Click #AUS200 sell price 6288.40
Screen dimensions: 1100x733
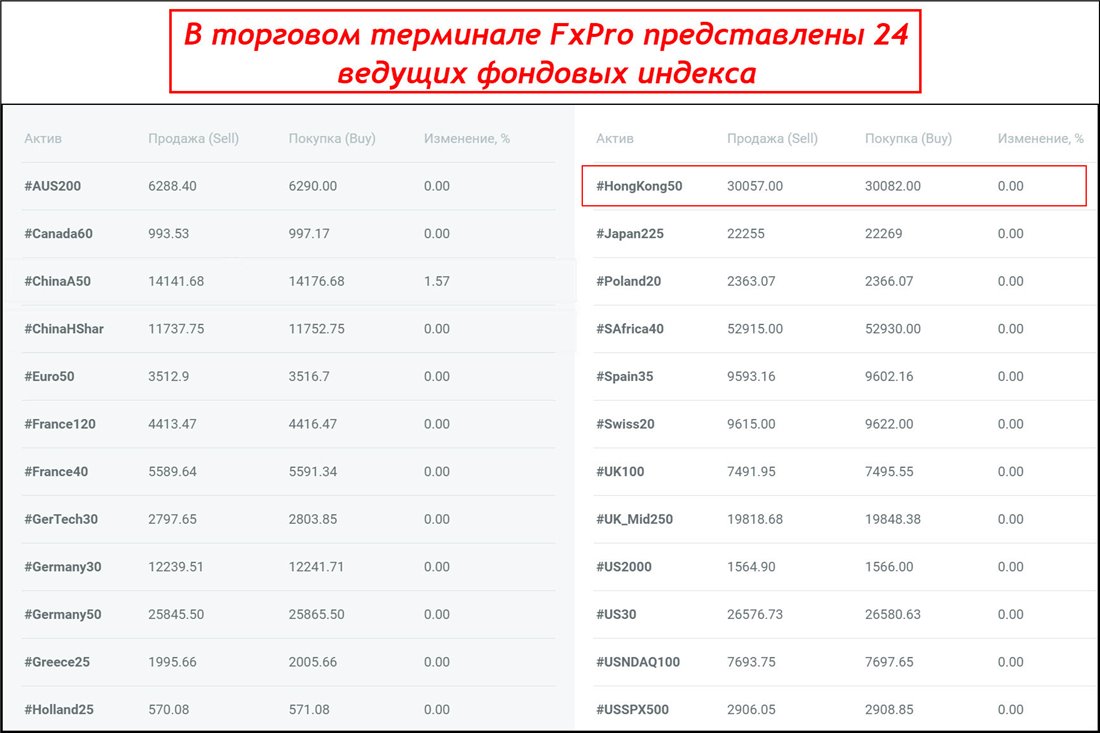point(172,186)
